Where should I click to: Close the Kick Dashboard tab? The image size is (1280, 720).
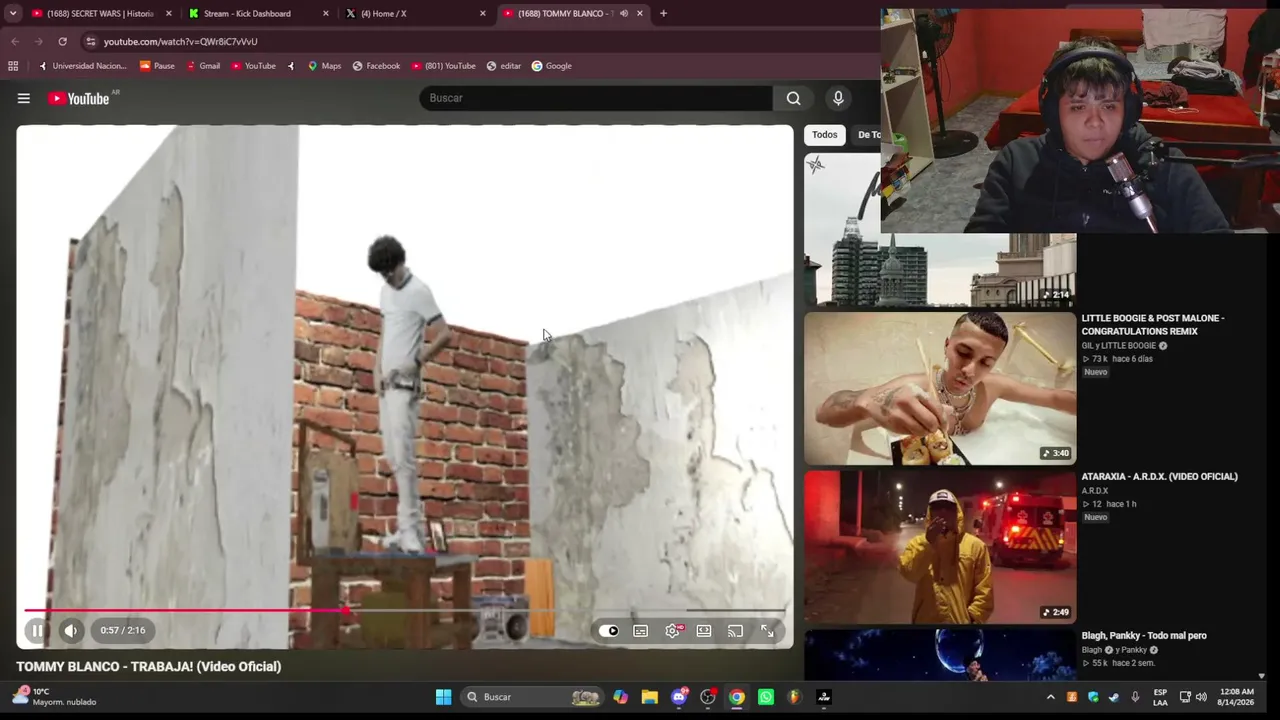(326, 14)
